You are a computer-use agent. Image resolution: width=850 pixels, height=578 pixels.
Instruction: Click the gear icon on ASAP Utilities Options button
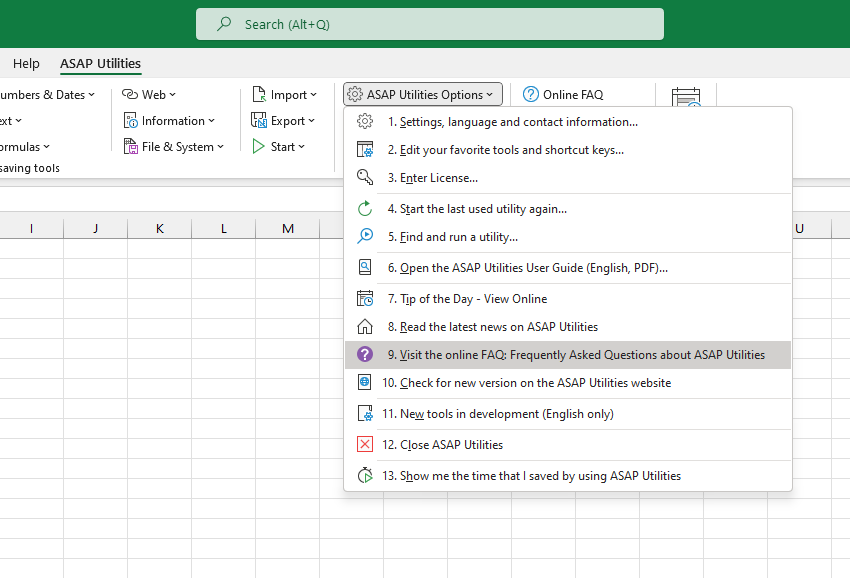coord(355,94)
